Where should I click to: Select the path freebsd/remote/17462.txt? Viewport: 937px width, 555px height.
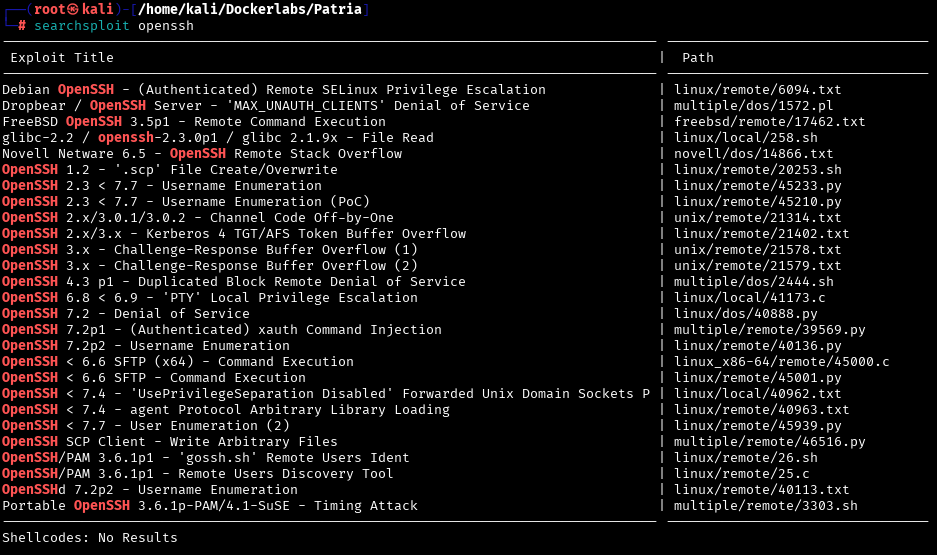[x=769, y=122]
